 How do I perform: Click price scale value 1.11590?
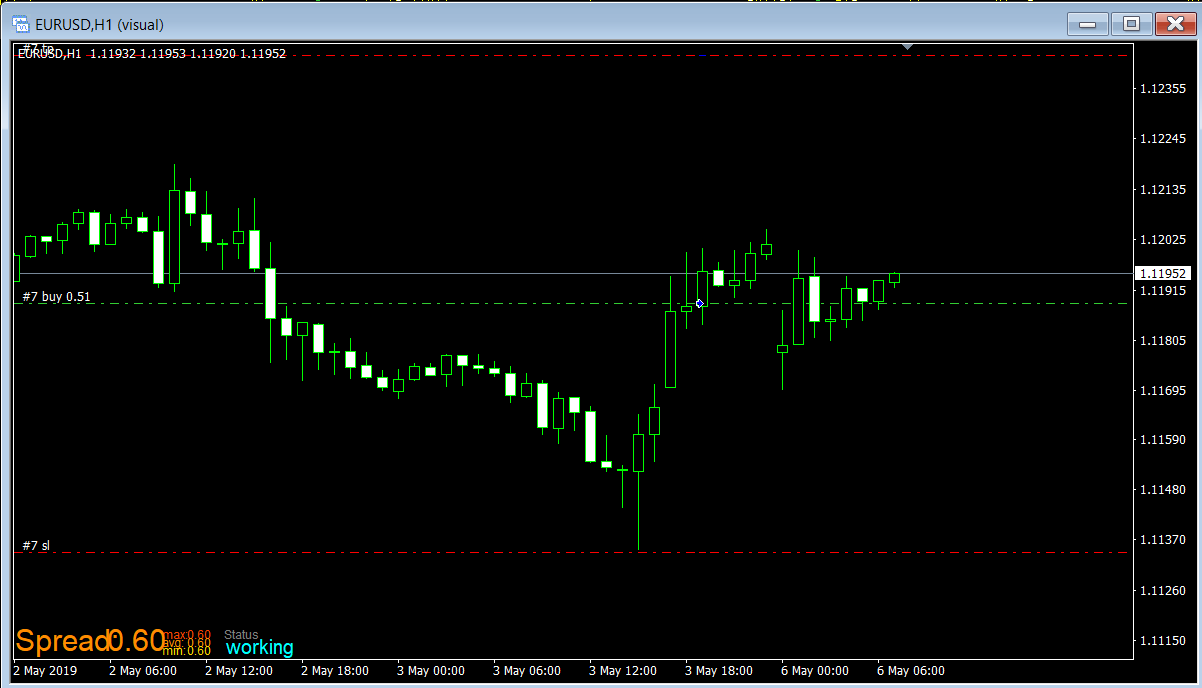1163,440
